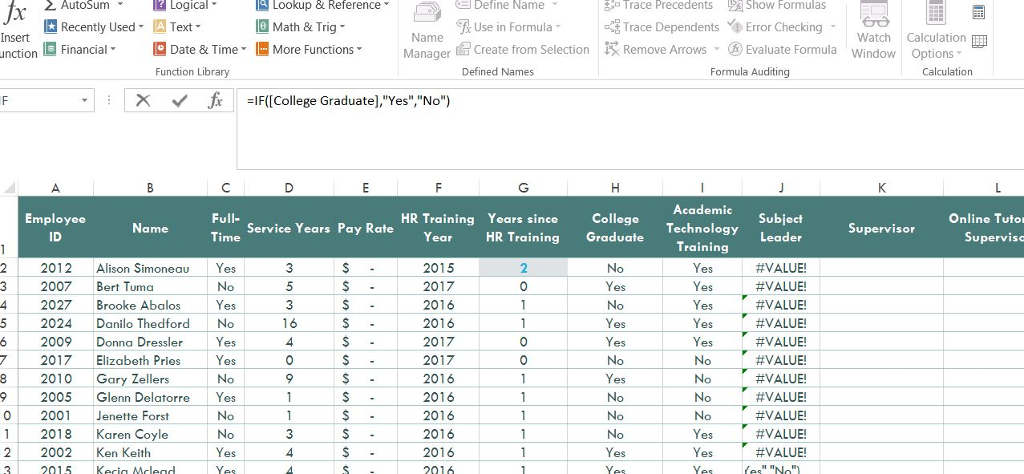Select HR Training Year cell for Bert Tuma

click(438, 286)
